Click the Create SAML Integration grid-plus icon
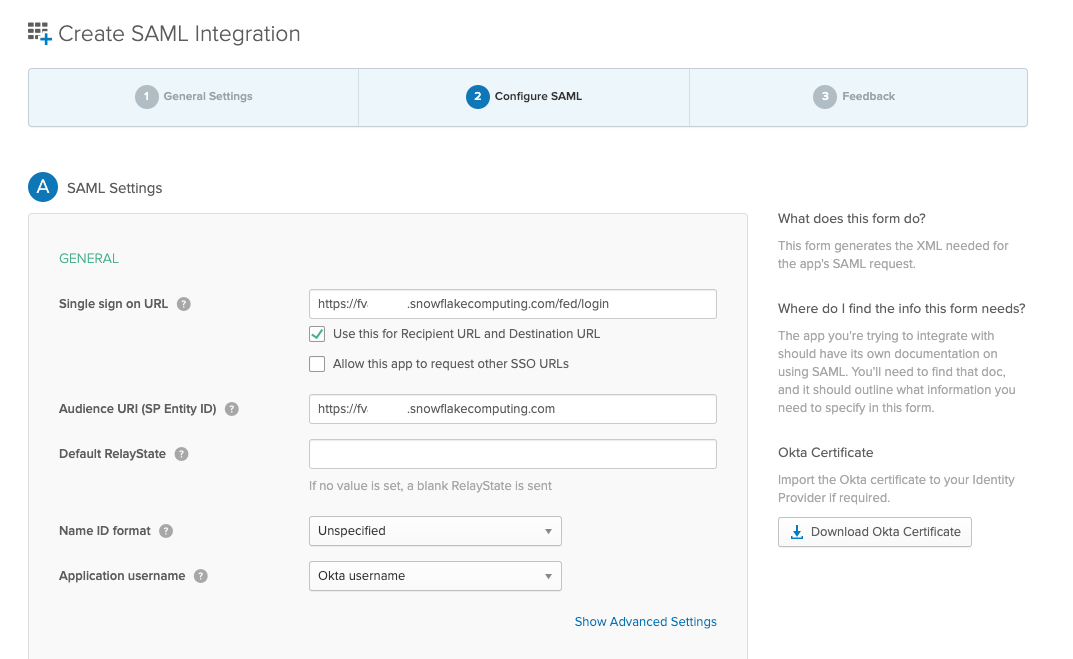The width and height of the screenshot is (1073, 659). tap(40, 34)
